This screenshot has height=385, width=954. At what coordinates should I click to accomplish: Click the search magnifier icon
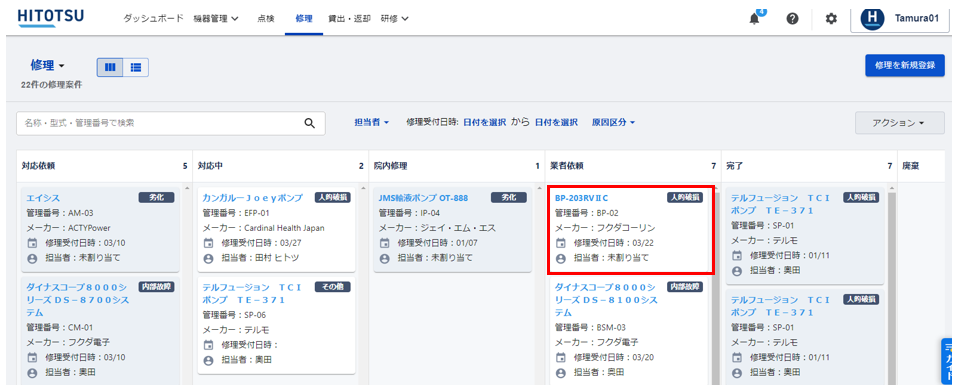[310, 123]
